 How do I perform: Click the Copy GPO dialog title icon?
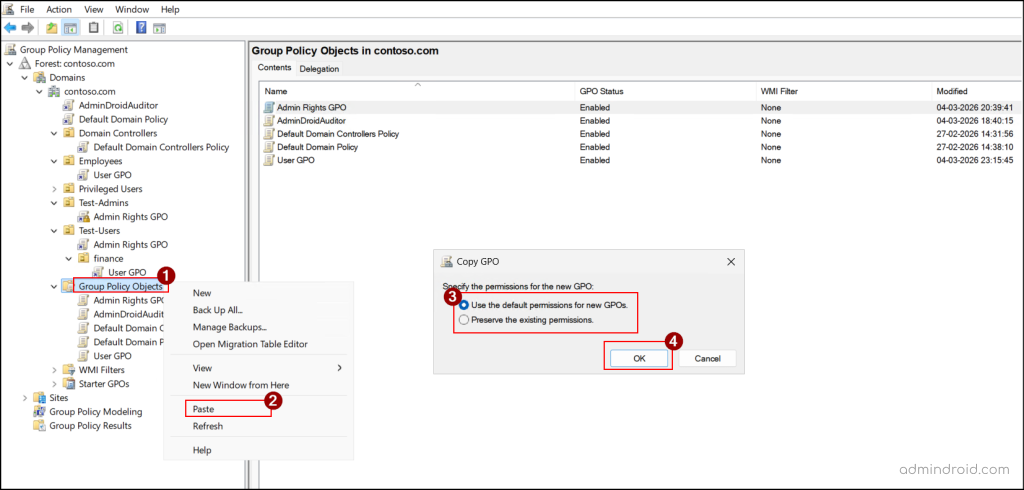pyautogui.click(x=447, y=261)
